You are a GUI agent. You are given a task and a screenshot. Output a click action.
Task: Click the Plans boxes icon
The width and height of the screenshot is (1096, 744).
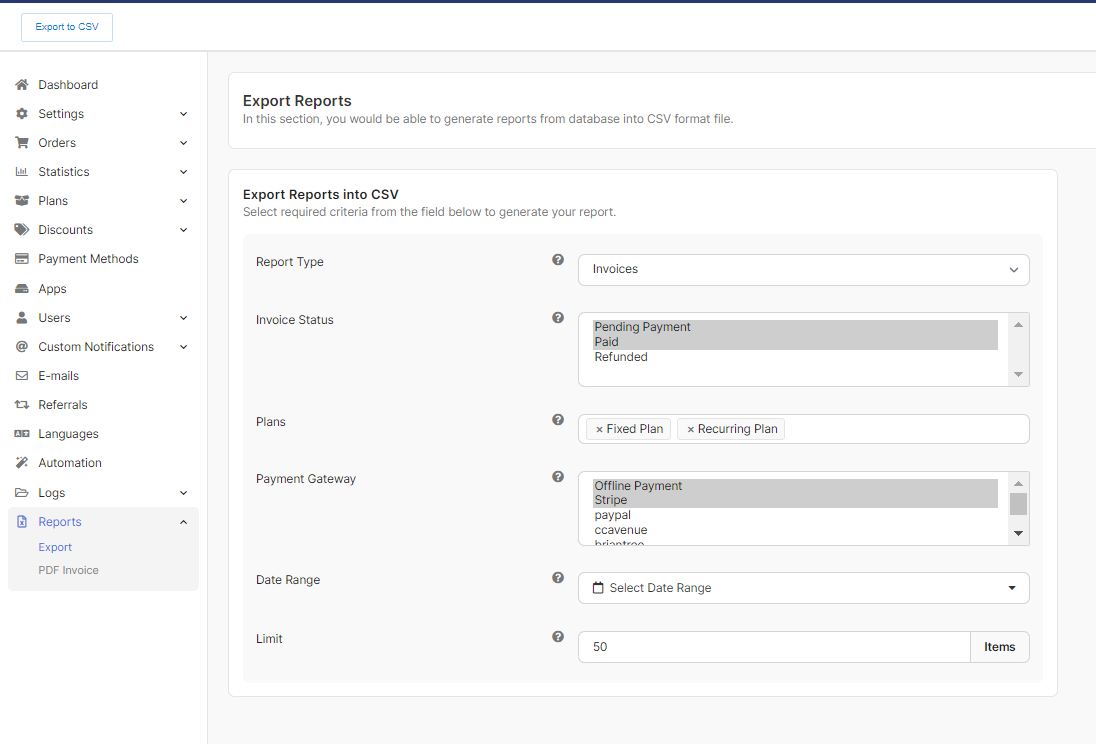click(22, 201)
